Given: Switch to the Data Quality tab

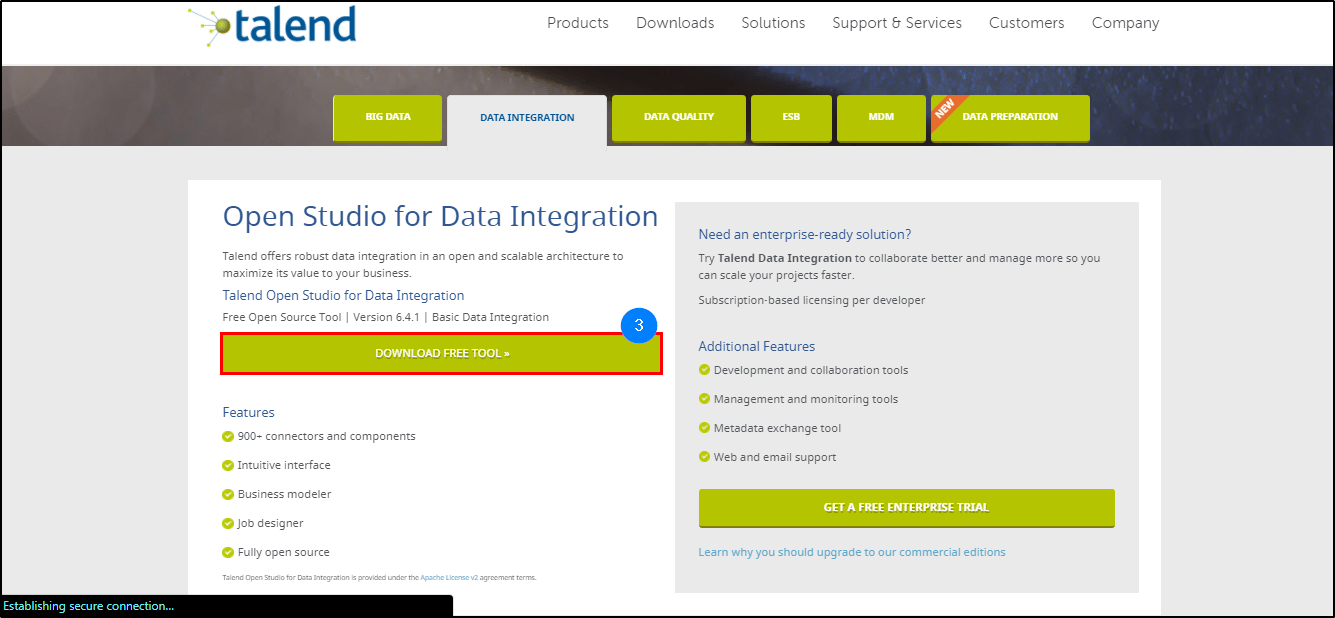Looking at the screenshot, I should click(679, 117).
